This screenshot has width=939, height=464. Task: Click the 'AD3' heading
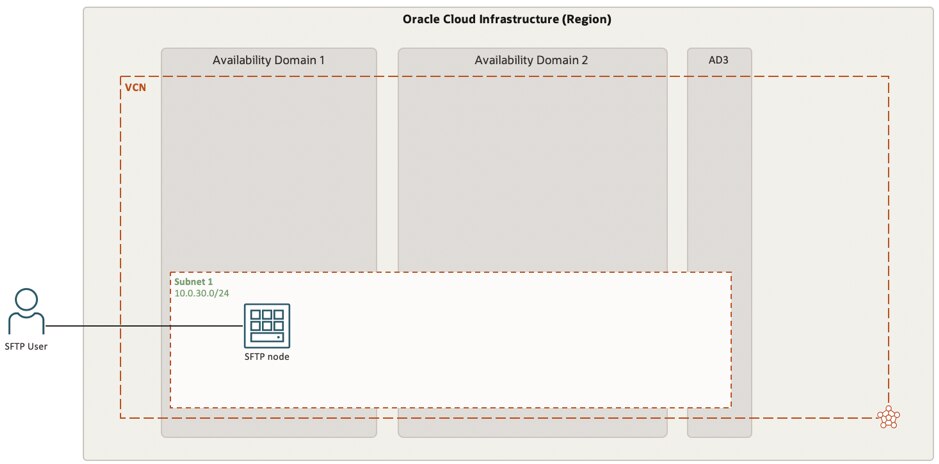click(719, 60)
